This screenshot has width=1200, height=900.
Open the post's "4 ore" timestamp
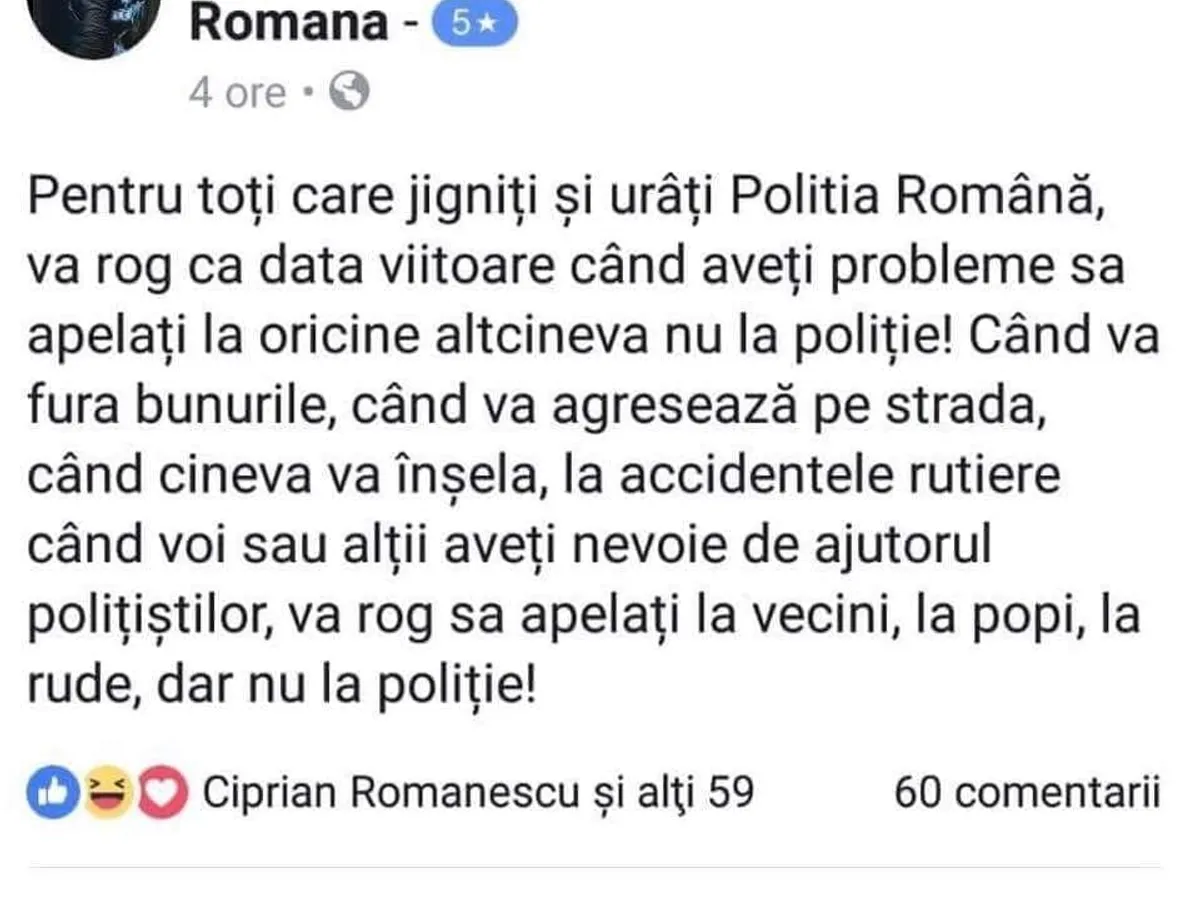[237, 93]
